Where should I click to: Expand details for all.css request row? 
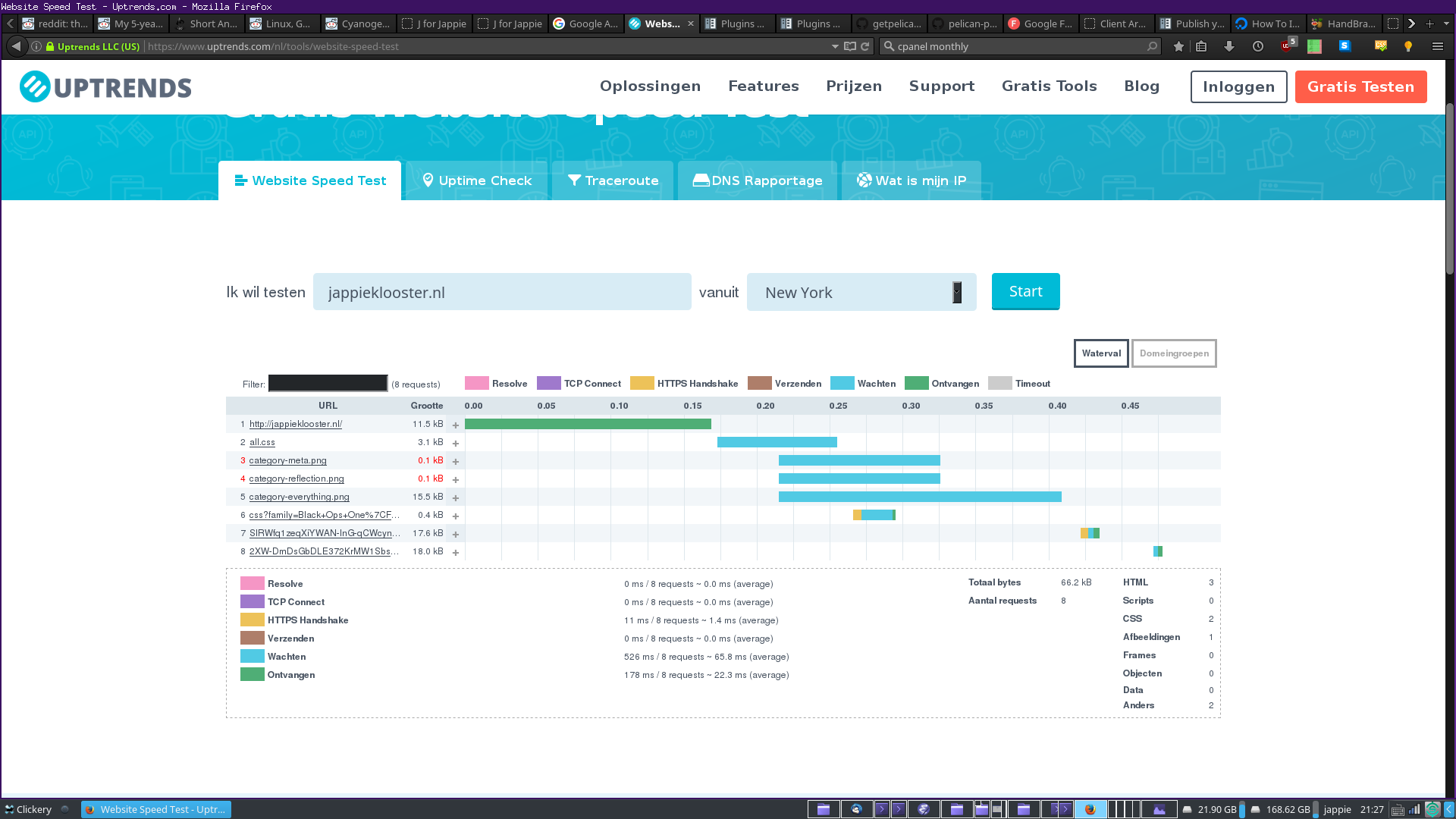coord(456,444)
